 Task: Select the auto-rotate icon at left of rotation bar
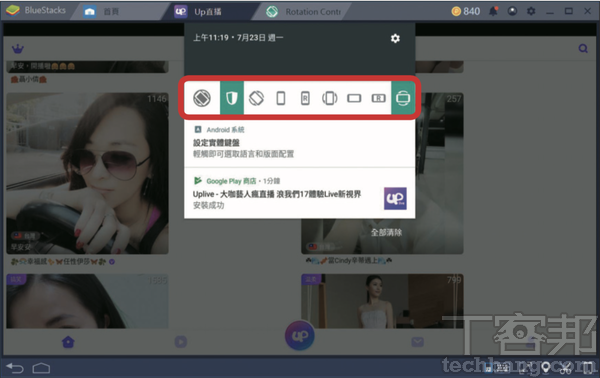[202, 98]
